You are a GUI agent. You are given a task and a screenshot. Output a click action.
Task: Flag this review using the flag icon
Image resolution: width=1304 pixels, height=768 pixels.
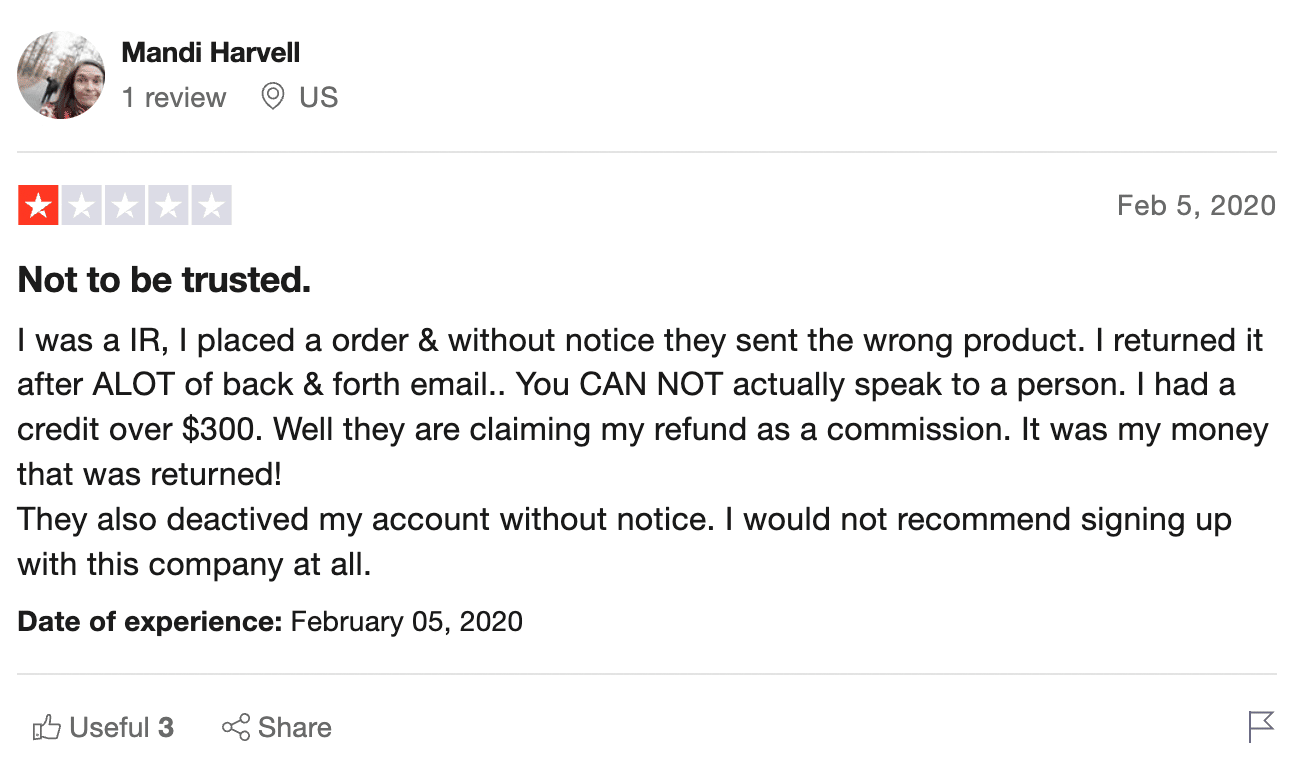point(1262,727)
